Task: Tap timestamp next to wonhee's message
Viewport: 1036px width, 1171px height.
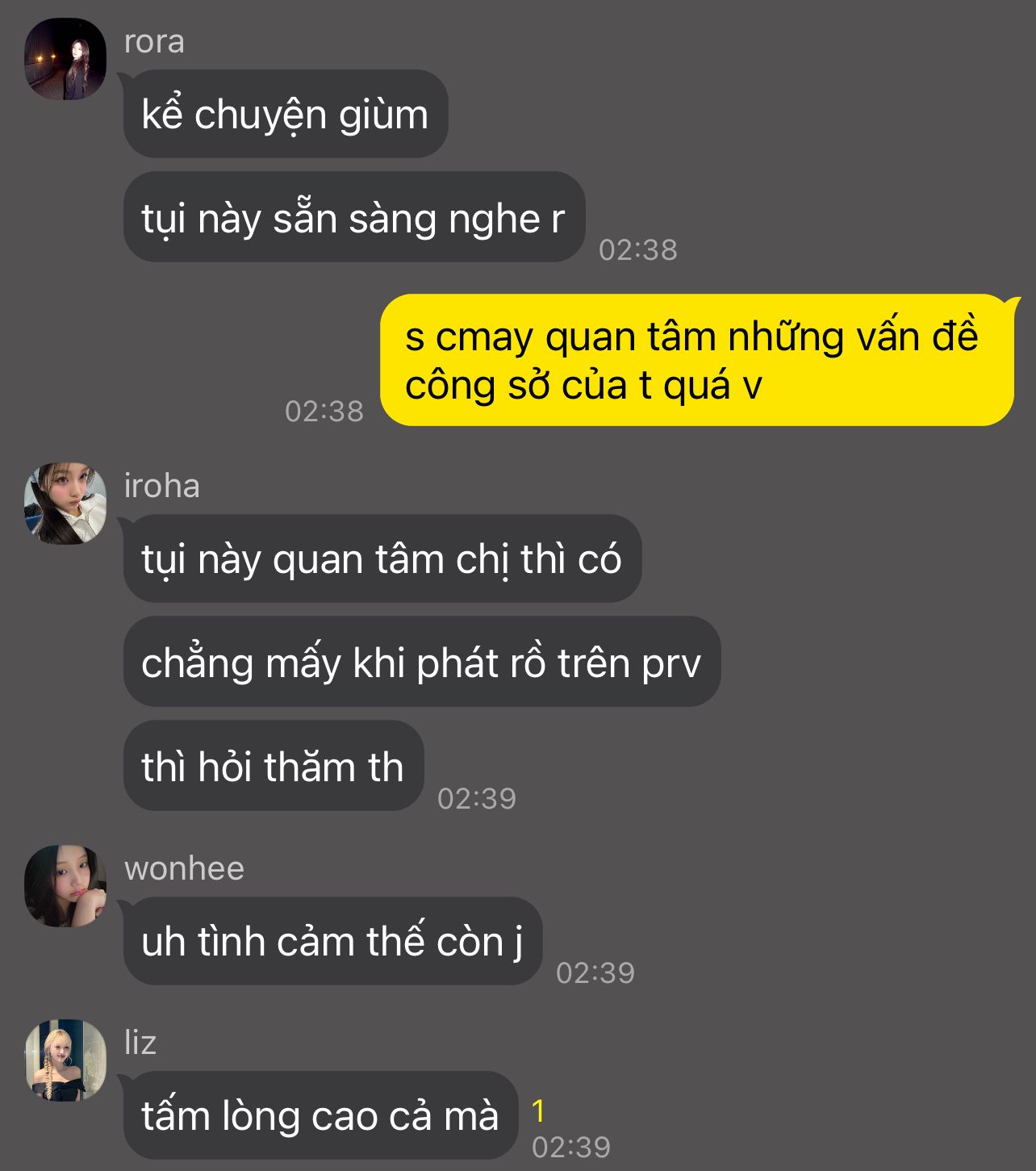Action: coord(595,972)
